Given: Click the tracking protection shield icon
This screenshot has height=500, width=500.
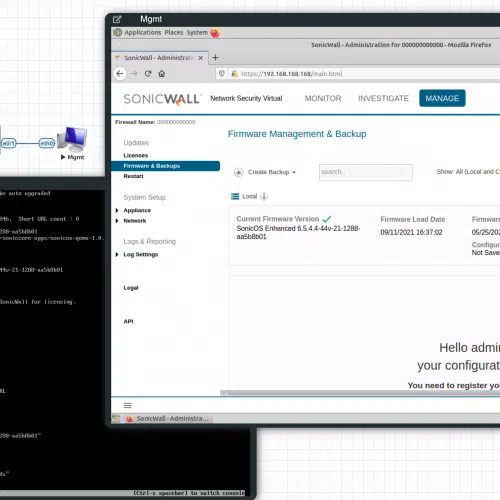Looking at the screenshot, I should point(222,73).
